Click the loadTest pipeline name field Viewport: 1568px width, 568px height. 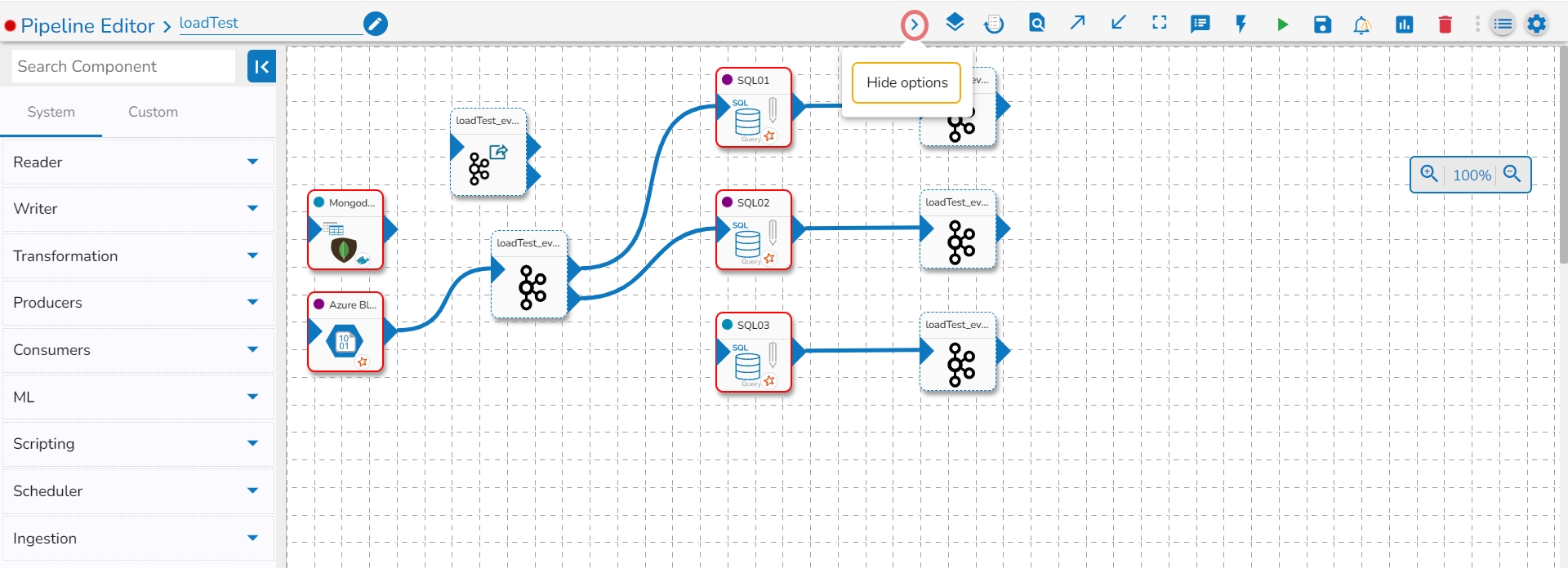point(270,24)
